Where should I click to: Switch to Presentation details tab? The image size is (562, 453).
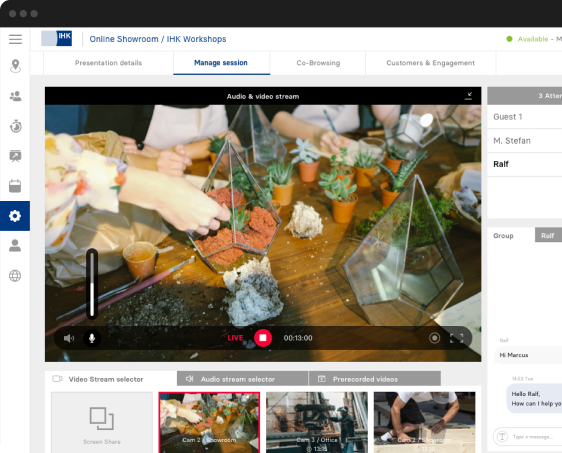[108, 63]
